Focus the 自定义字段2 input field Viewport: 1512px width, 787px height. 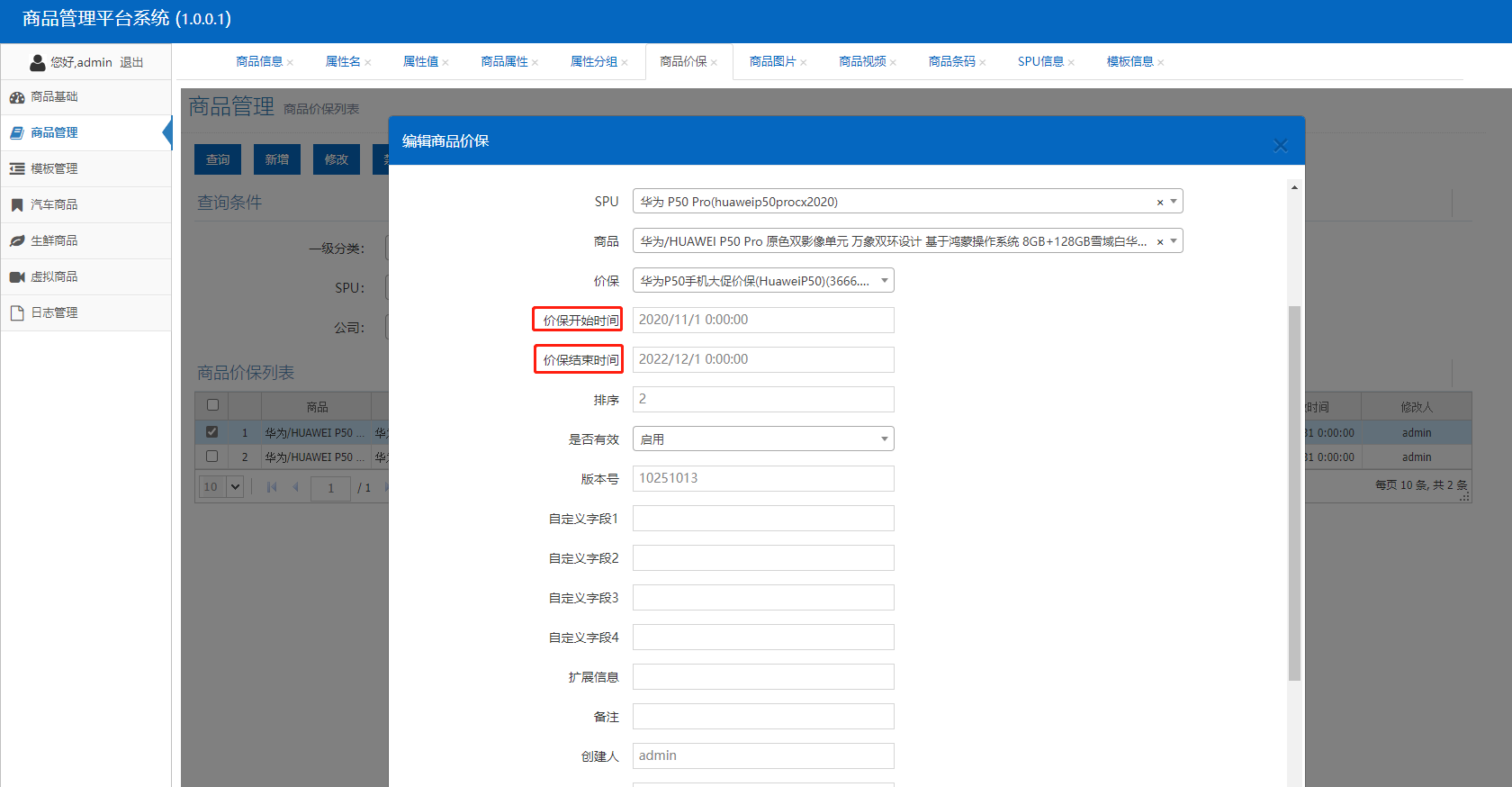[x=763, y=558]
